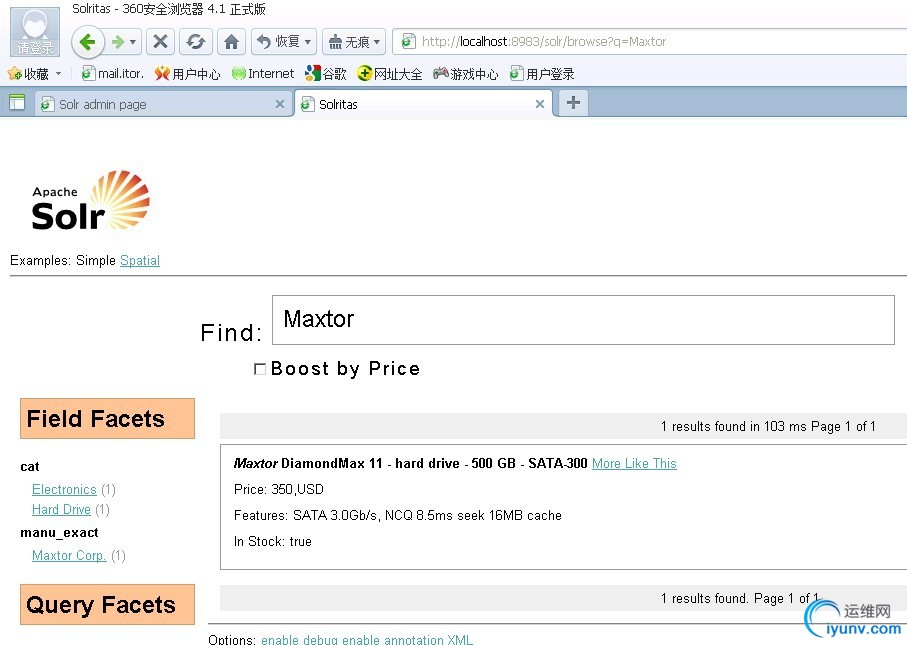Open the 用户中心 bookmark
Screen dimensions: 907x645
(187, 73)
